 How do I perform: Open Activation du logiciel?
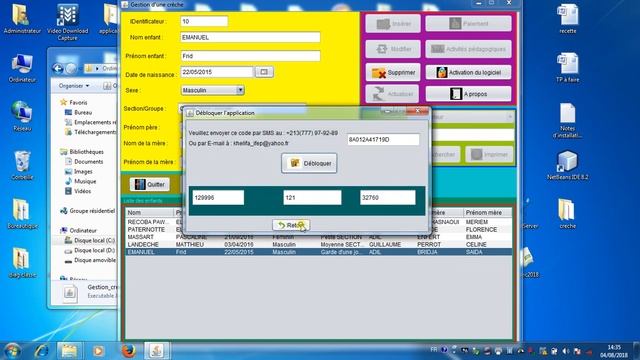pos(468,72)
